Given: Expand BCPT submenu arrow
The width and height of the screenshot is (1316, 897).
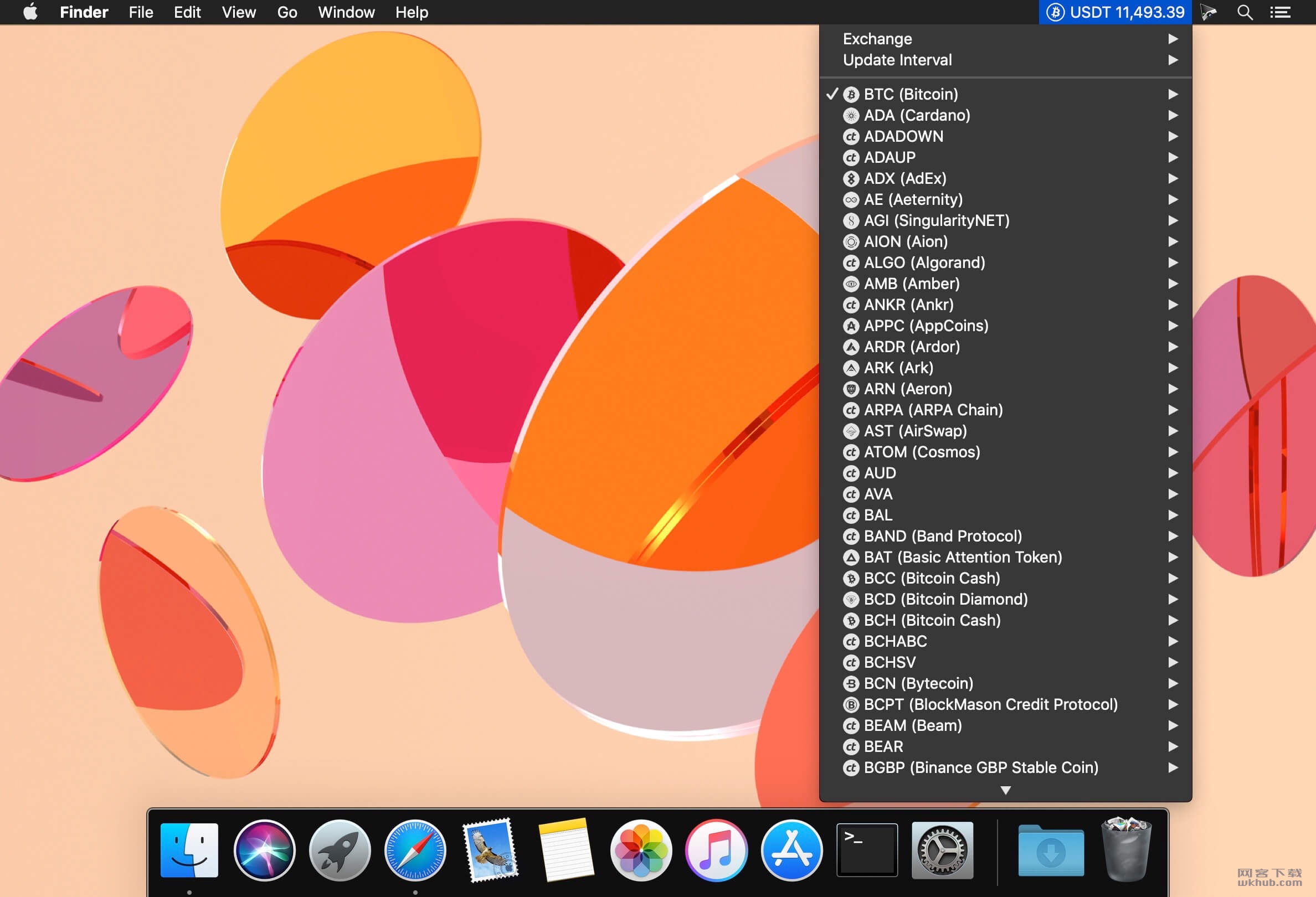Looking at the screenshot, I should pyautogui.click(x=1173, y=704).
